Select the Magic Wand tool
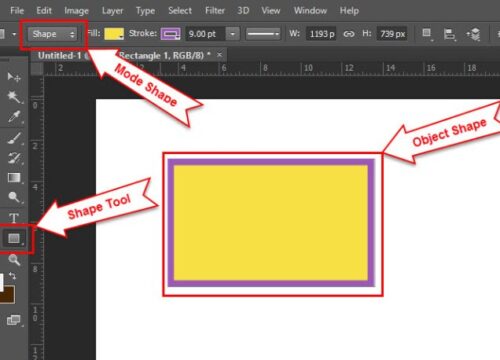Screen dimensions: 500x360 14,97
